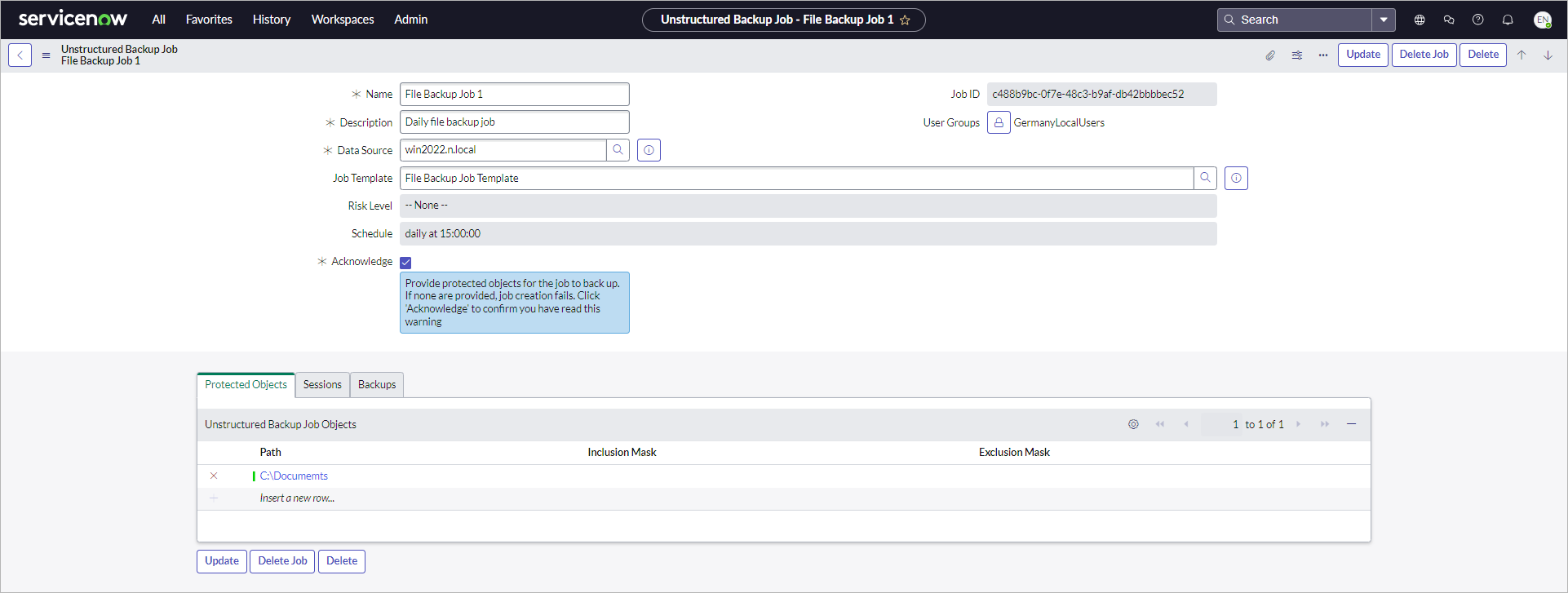Go to next page of object list
Screen dimensions: 1568x593
(x=1299, y=424)
